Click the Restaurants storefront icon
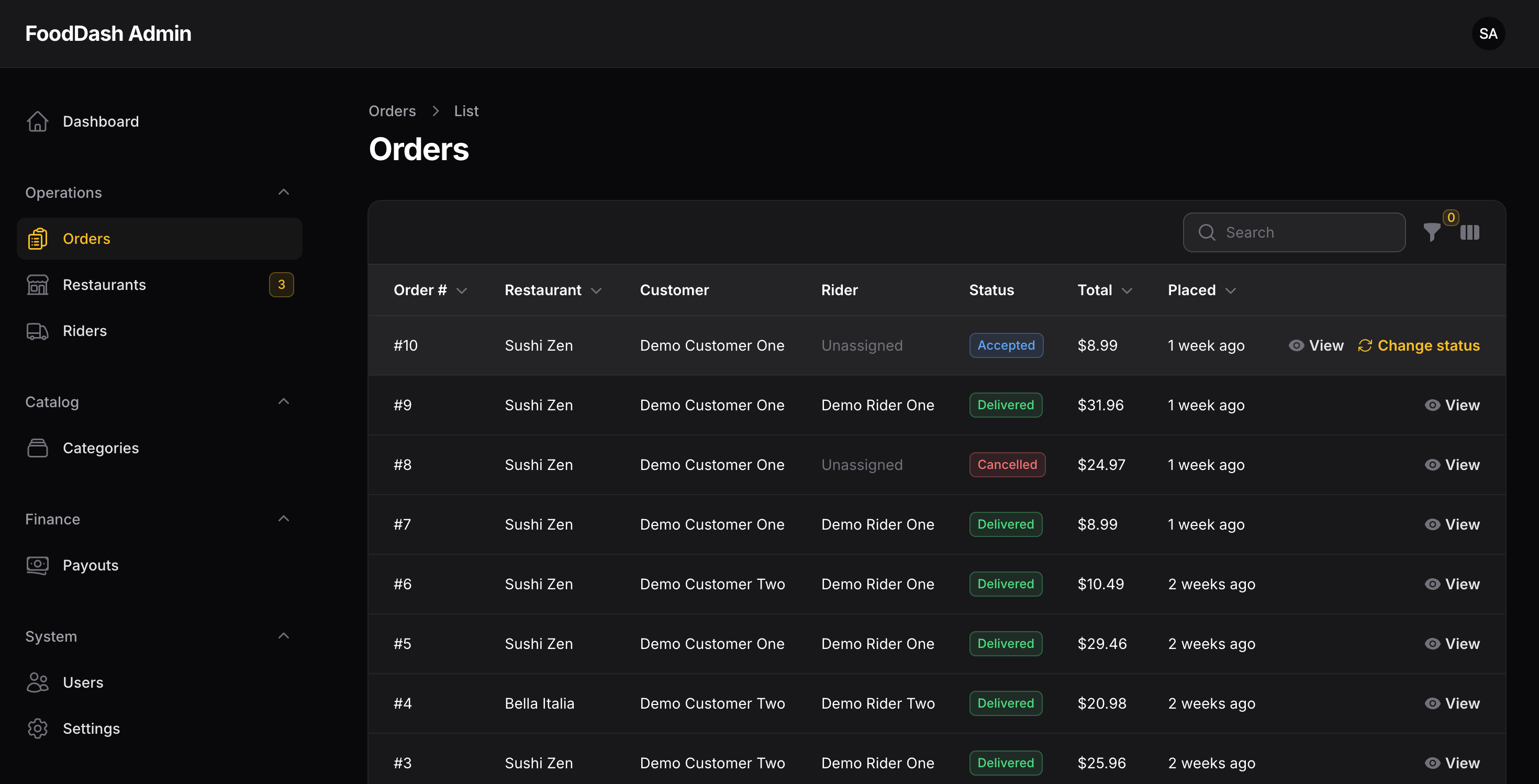Viewport: 1539px width, 784px height. click(38, 285)
